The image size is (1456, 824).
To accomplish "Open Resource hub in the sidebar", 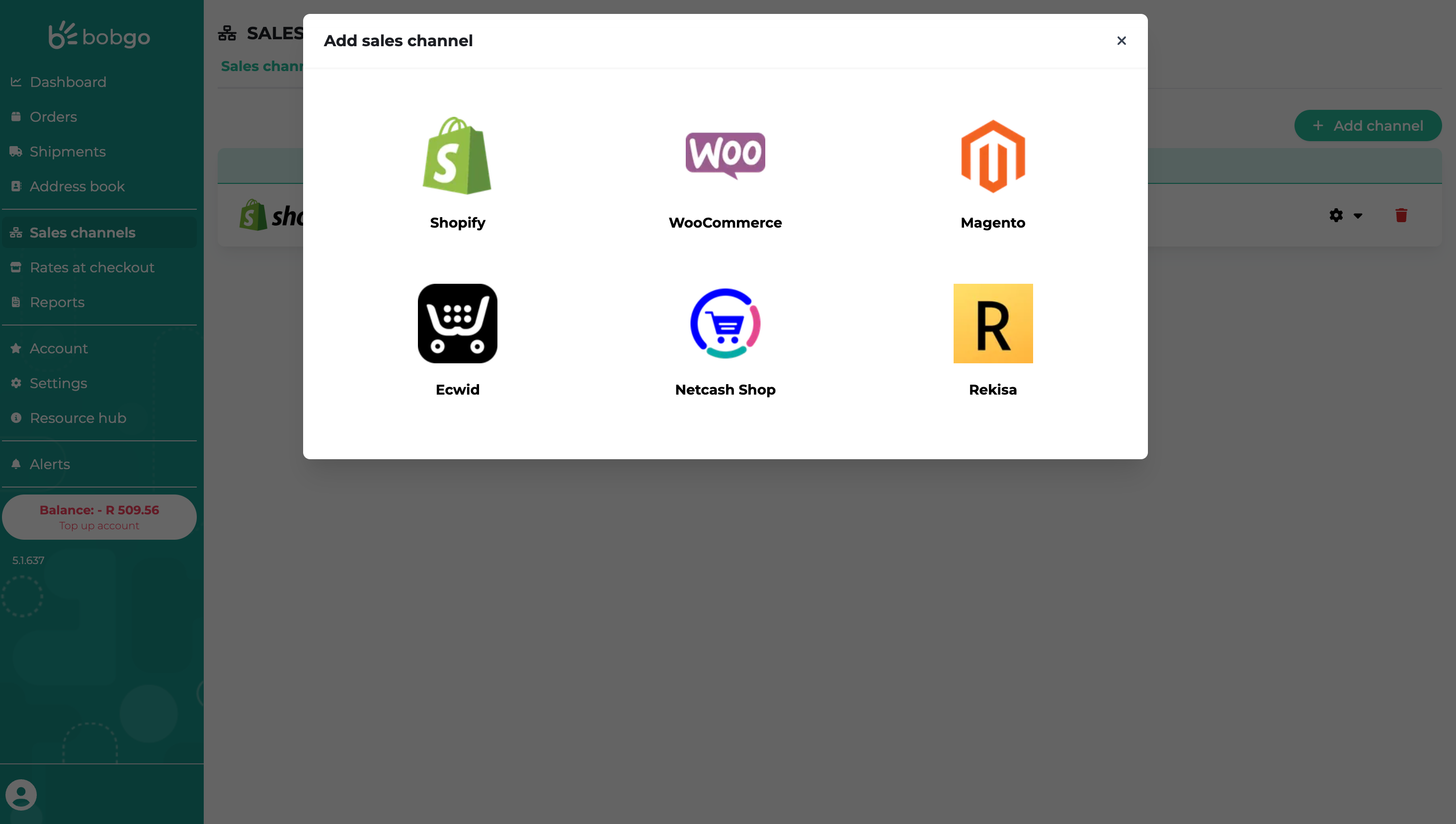I will [x=99, y=418].
